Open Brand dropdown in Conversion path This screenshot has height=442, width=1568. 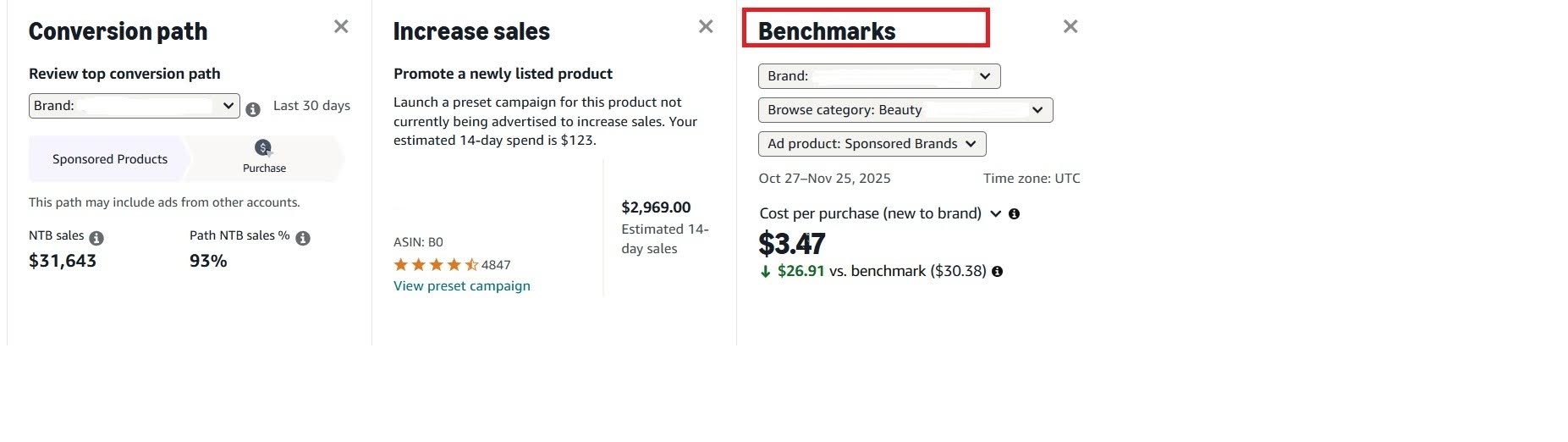pos(135,106)
